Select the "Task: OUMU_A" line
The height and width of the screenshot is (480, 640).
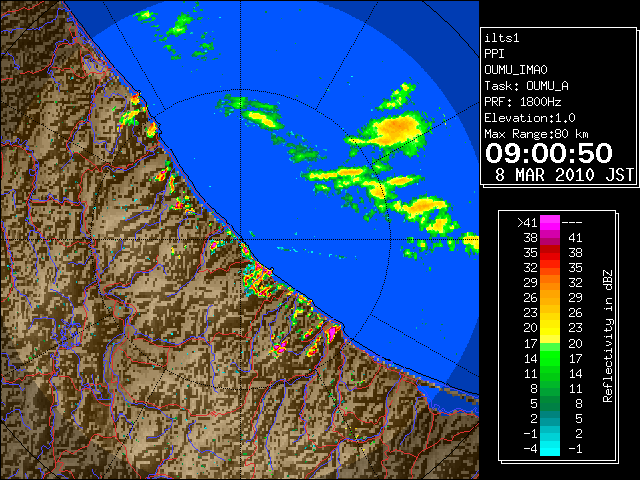(527, 86)
